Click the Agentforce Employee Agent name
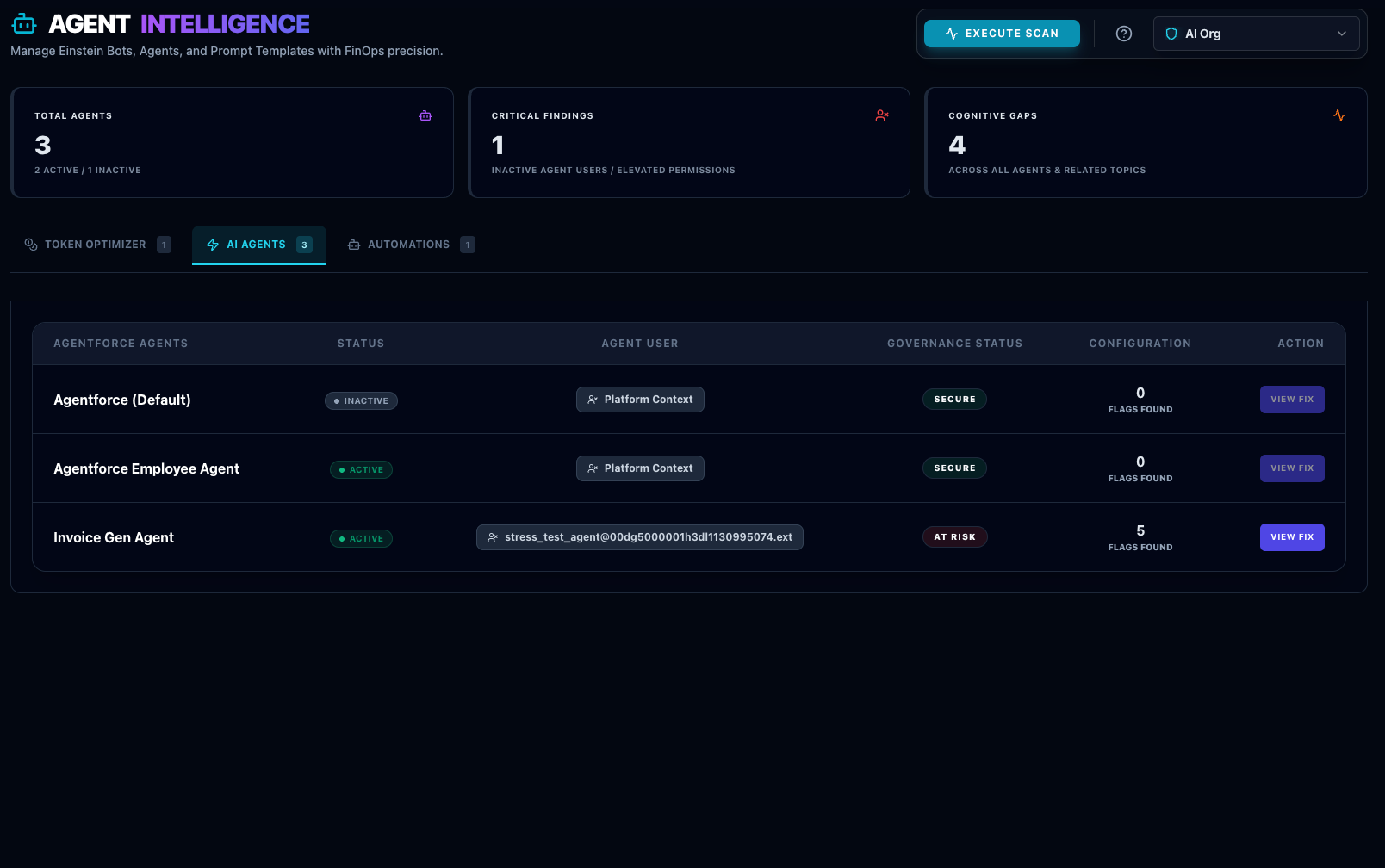Image resolution: width=1385 pixels, height=868 pixels. click(146, 468)
